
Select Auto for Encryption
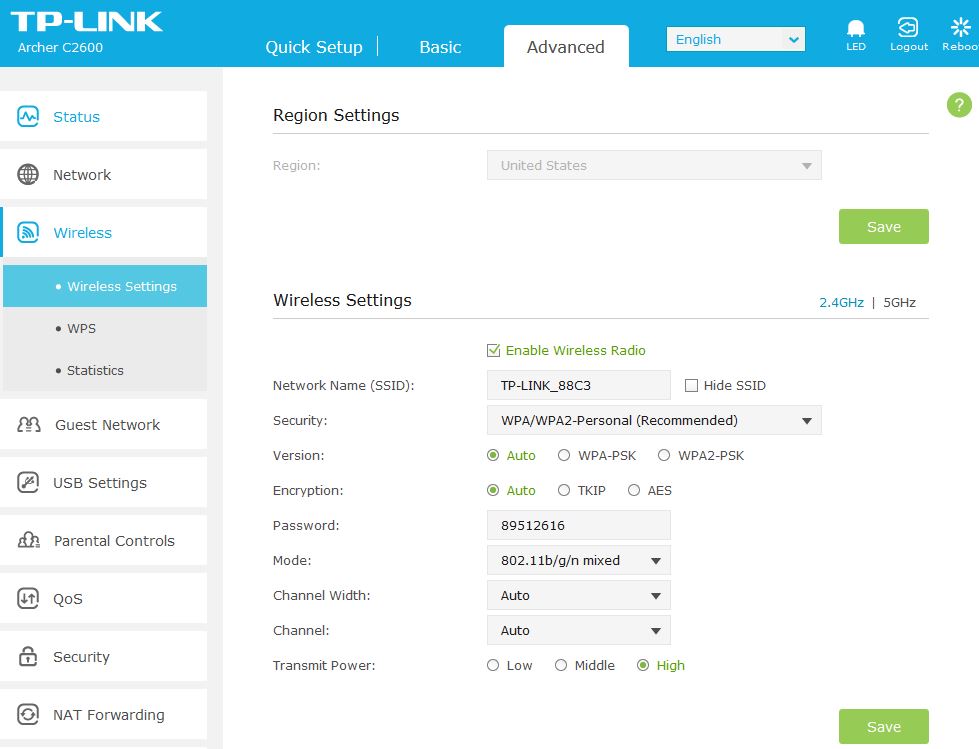tap(493, 490)
